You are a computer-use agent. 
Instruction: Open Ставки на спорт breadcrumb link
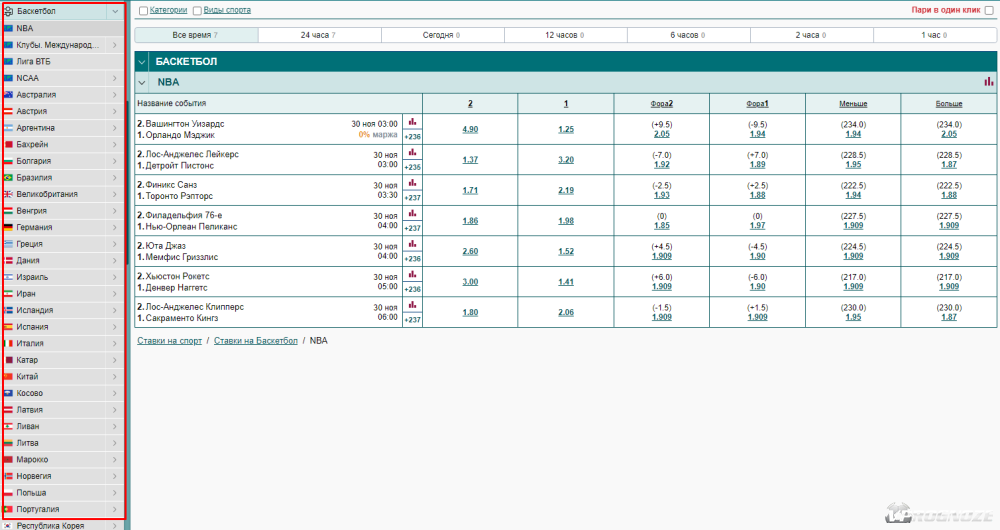[x=169, y=340]
